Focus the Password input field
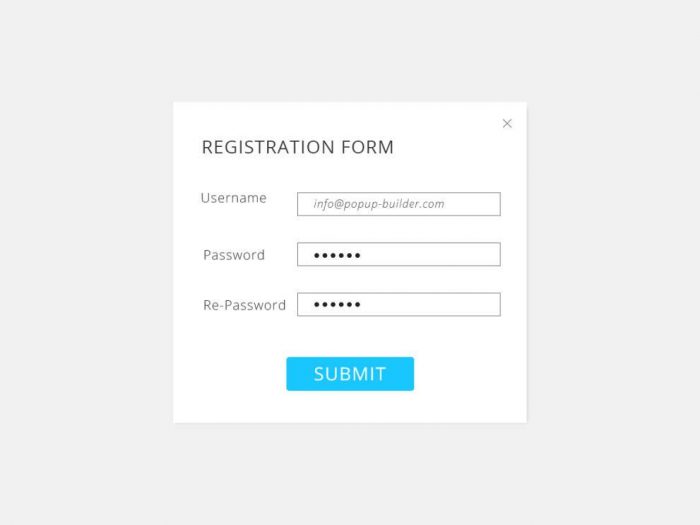Image resolution: width=700 pixels, height=525 pixels. pos(398,255)
